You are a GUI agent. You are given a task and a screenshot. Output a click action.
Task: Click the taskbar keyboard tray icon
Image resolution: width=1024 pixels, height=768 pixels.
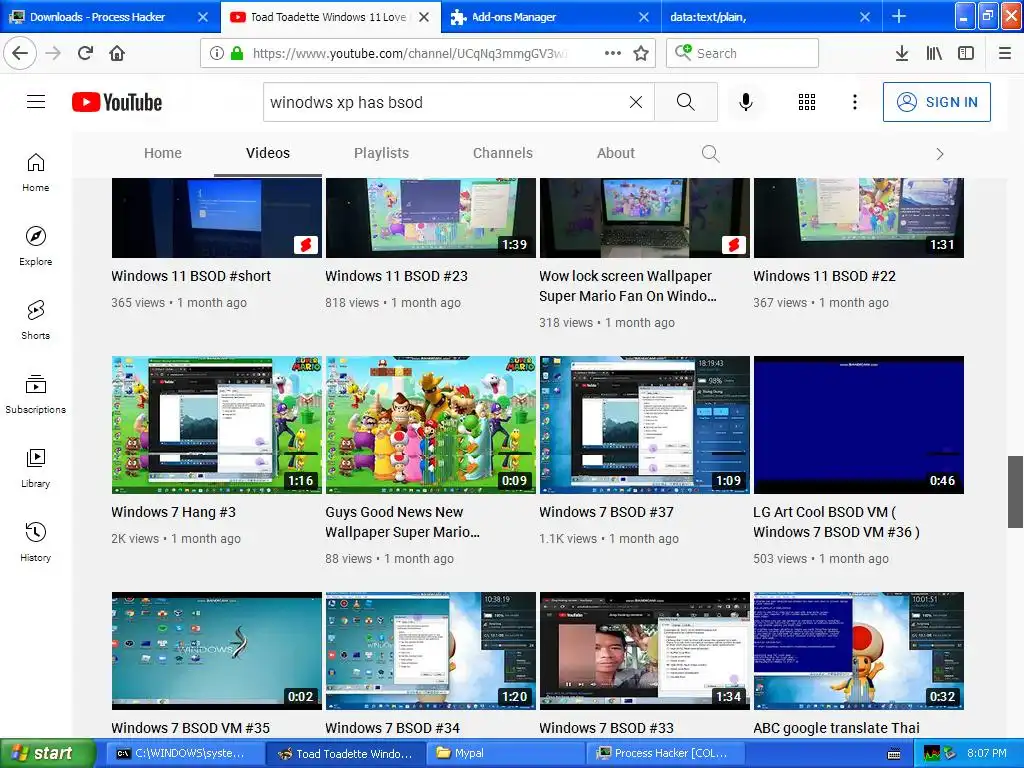point(894,754)
